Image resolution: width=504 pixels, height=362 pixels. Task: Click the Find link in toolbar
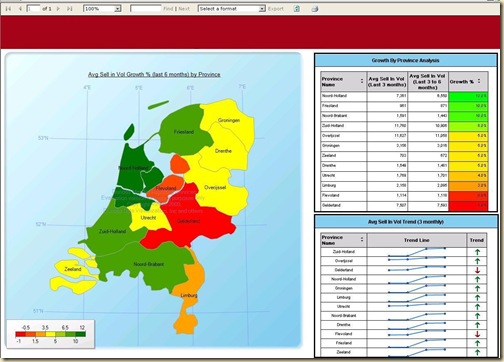point(168,9)
